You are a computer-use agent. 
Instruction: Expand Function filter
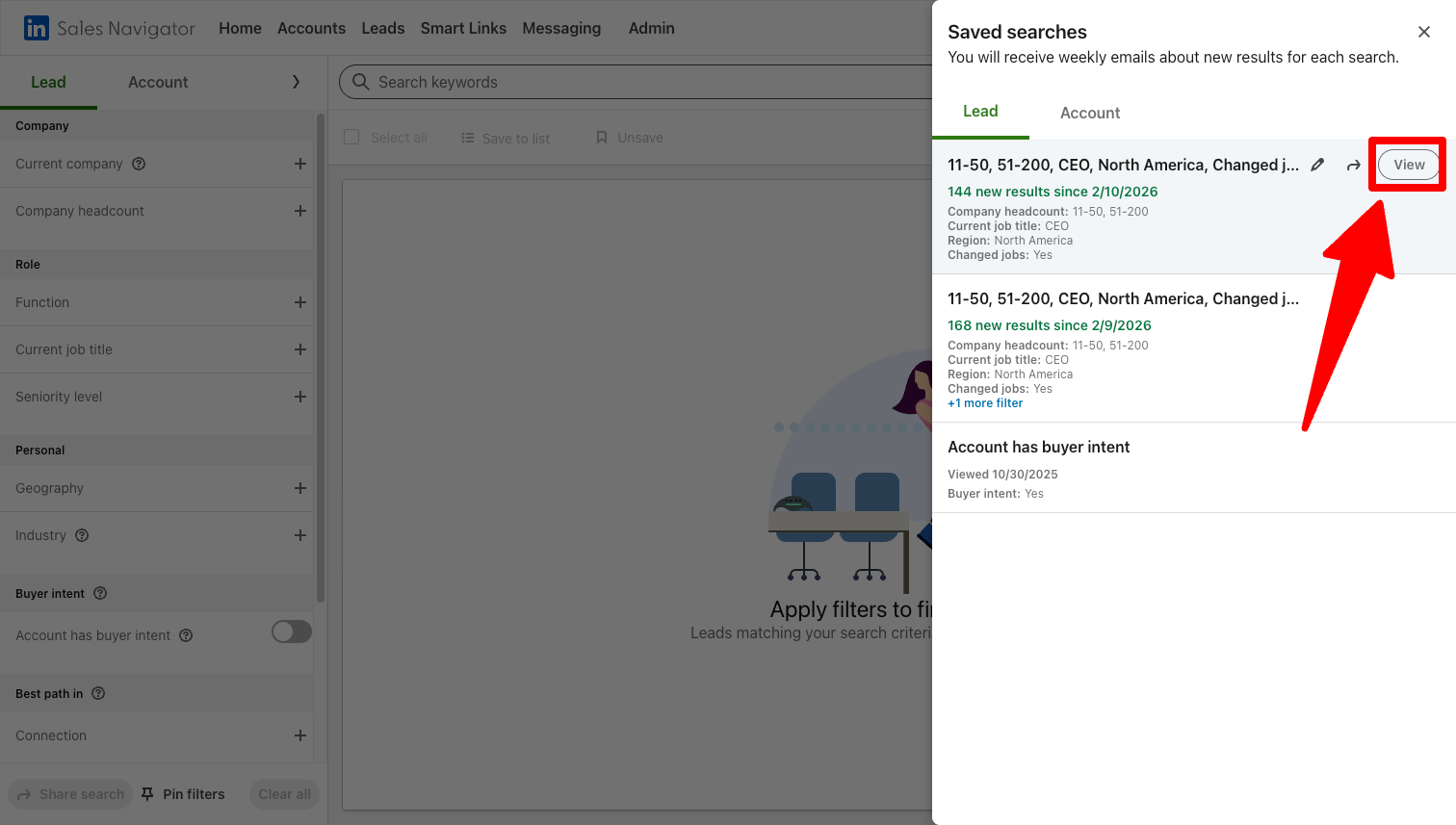(x=300, y=302)
